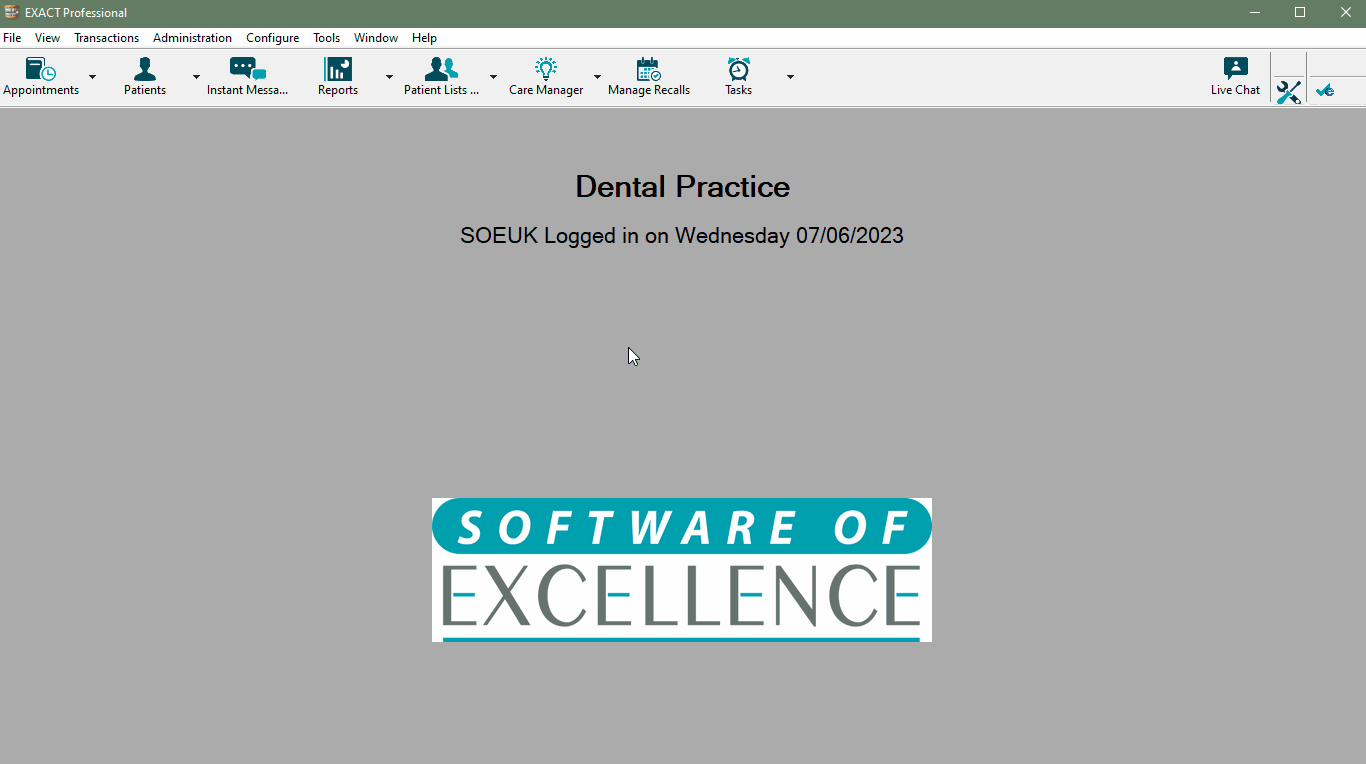Click the SOEUK Logged in status text
Image resolution: width=1366 pixels, height=764 pixels.
[x=682, y=236]
